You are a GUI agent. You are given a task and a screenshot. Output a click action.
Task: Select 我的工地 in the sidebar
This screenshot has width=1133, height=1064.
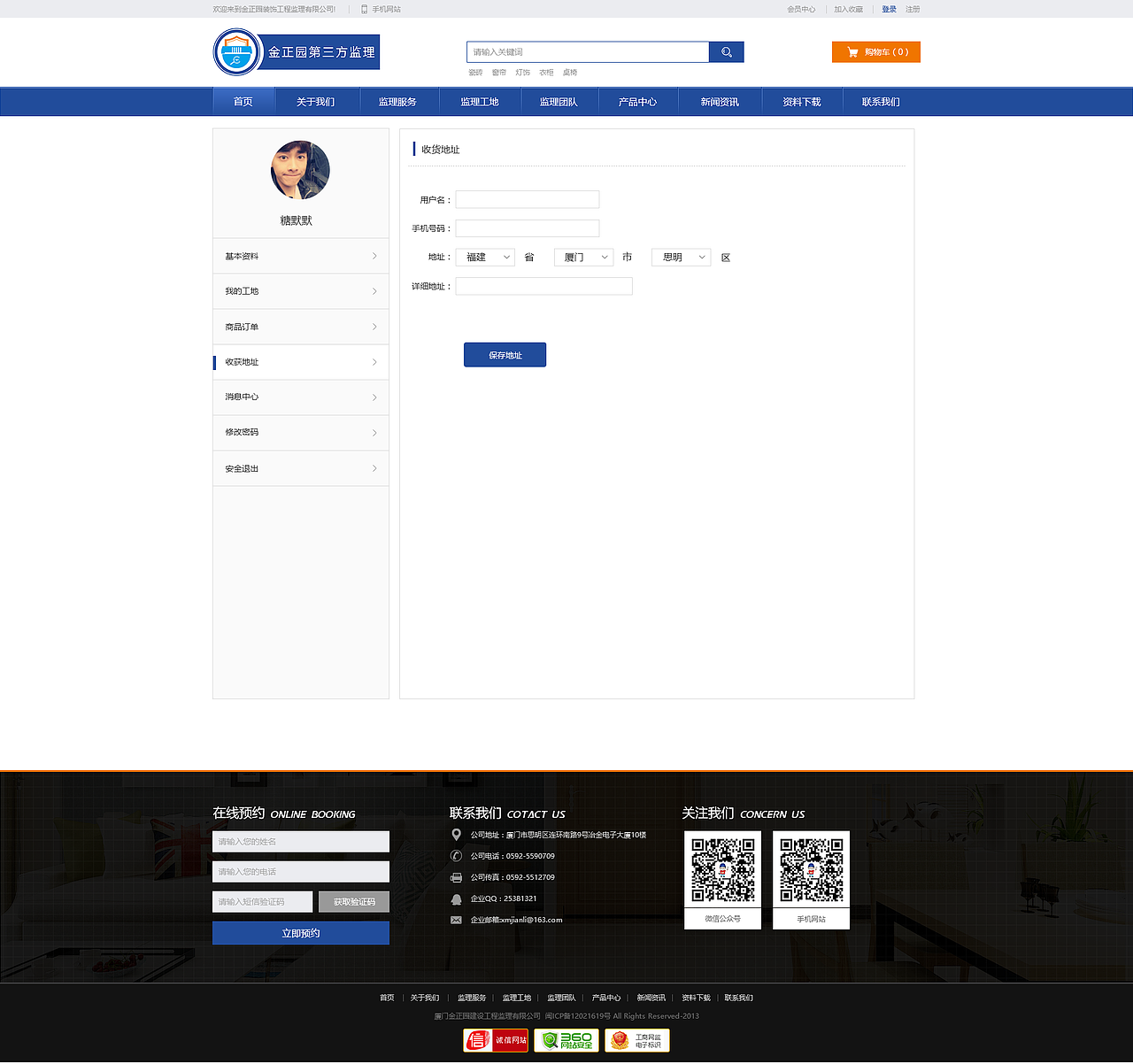[x=301, y=291]
